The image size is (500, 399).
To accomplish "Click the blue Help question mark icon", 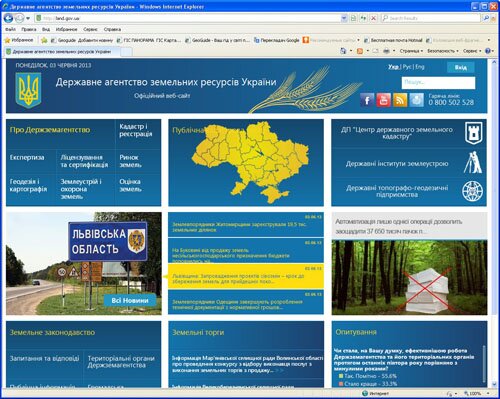I will coord(488,51).
